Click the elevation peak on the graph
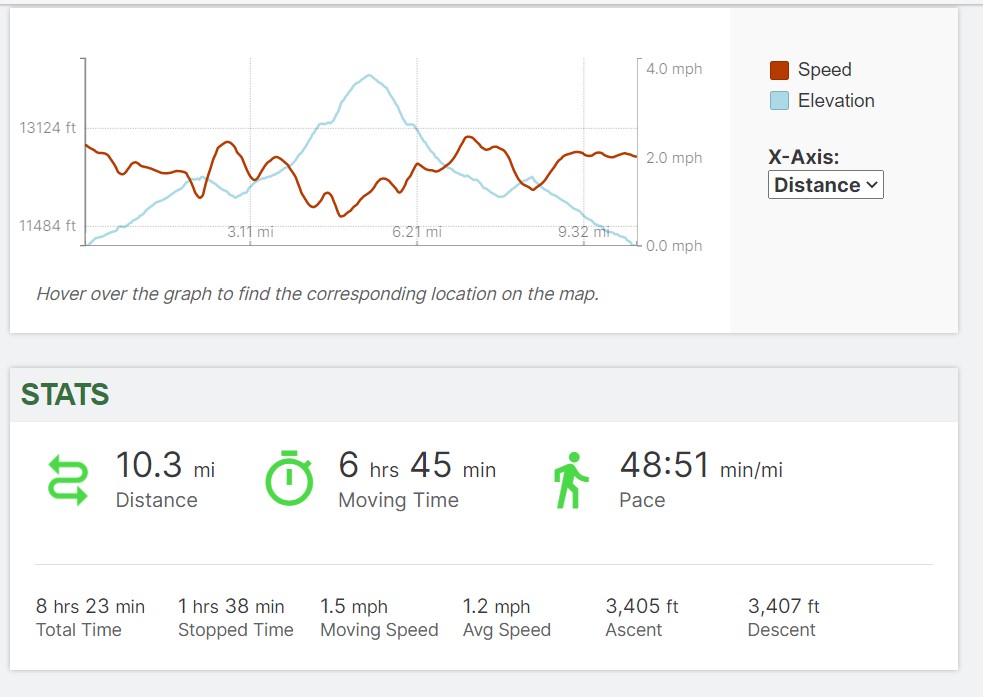The height and width of the screenshot is (697, 983). [x=370, y=76]
